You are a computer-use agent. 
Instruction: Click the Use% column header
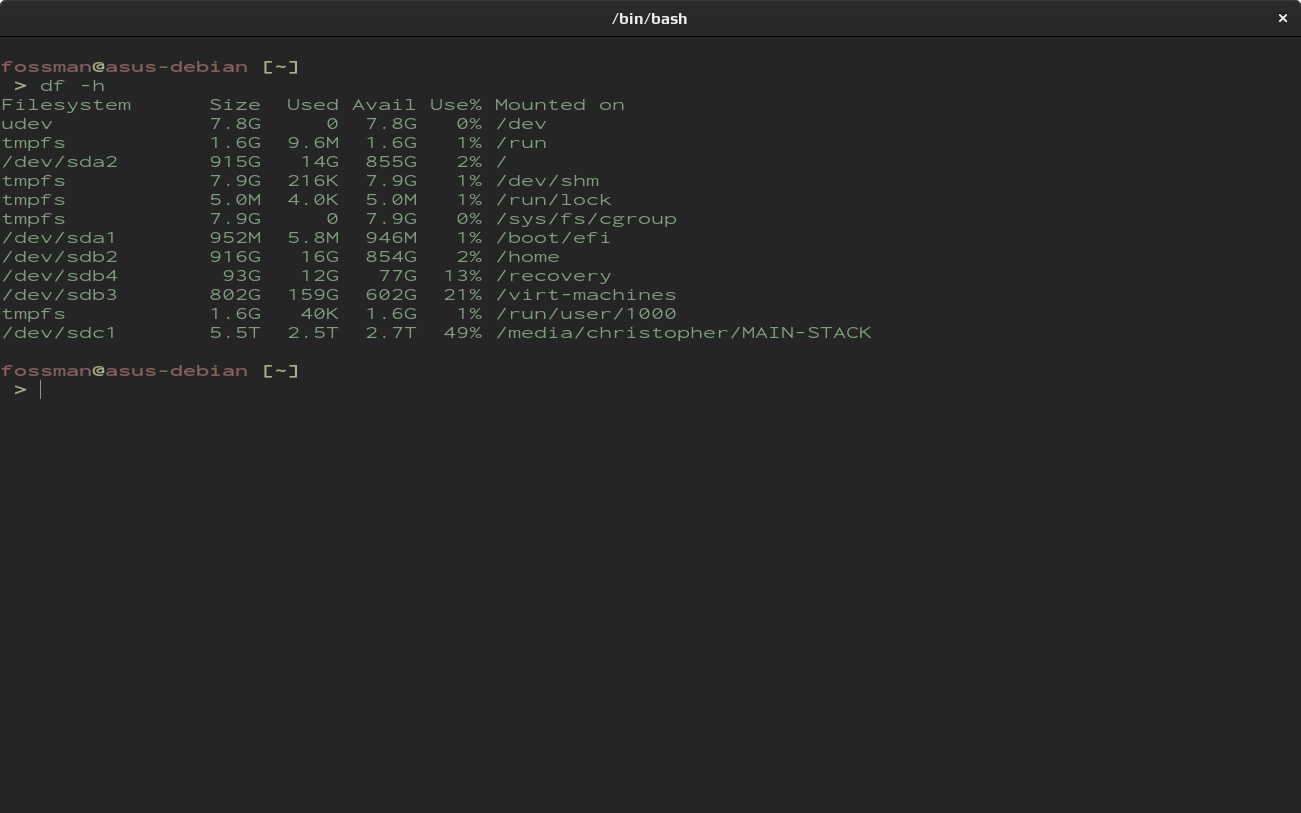pos(456,105)
